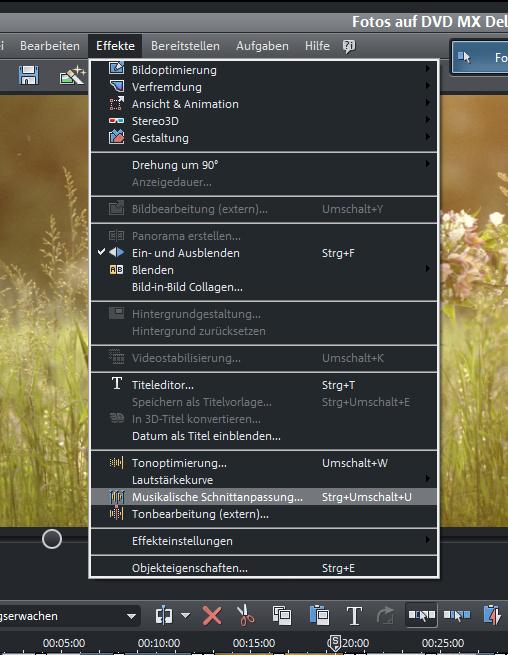
Task: Open the Aufgaben menu
Action: [262, 46]
